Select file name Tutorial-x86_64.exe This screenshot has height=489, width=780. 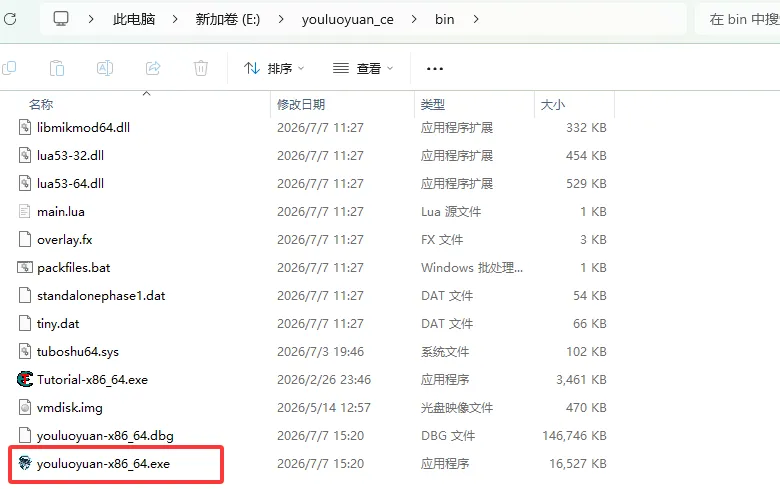93,380
